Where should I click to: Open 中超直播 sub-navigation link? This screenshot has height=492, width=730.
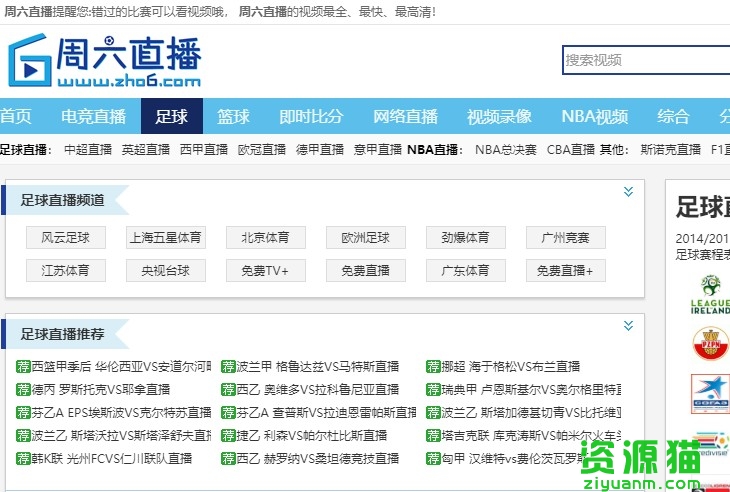tap(88, 149)
